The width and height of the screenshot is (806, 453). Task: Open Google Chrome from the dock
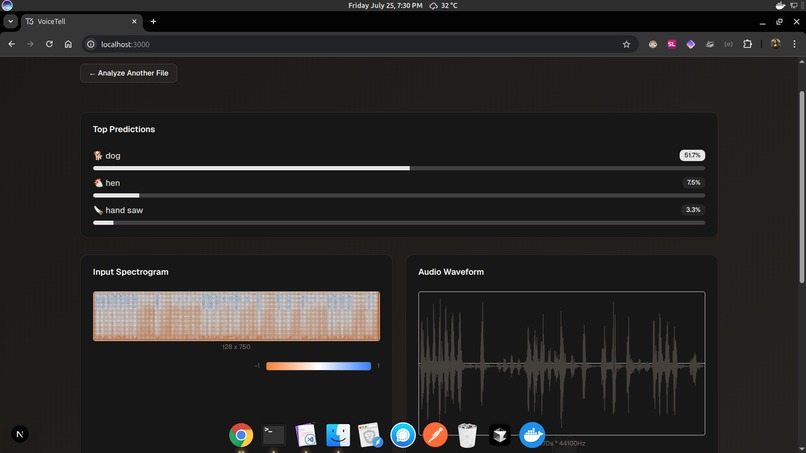point(241,435)
